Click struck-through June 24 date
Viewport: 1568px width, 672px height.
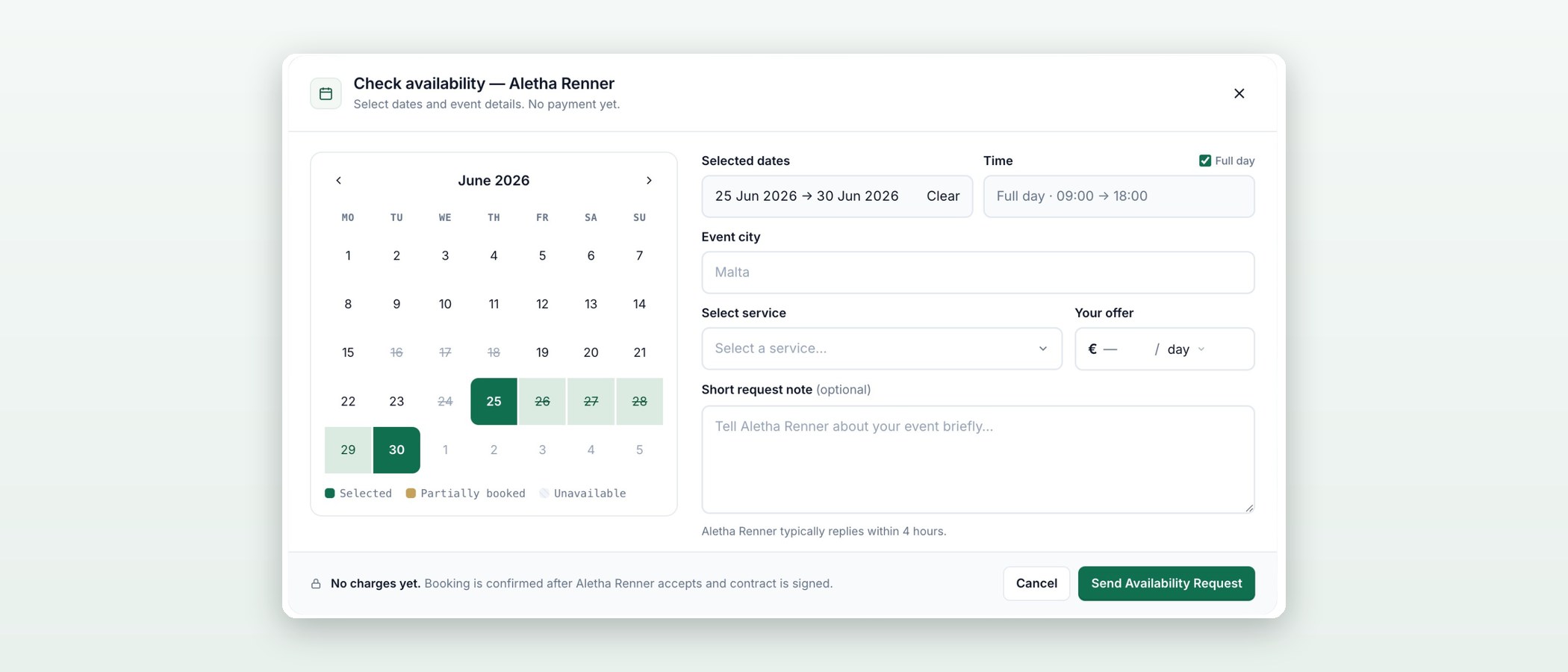[x=445, y=401]
